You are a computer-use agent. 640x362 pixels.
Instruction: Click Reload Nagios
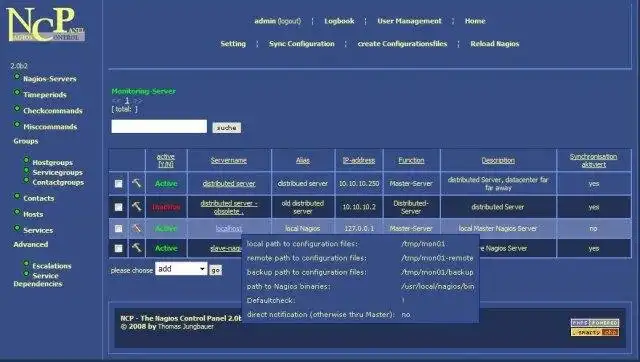(x=495, y=44)
